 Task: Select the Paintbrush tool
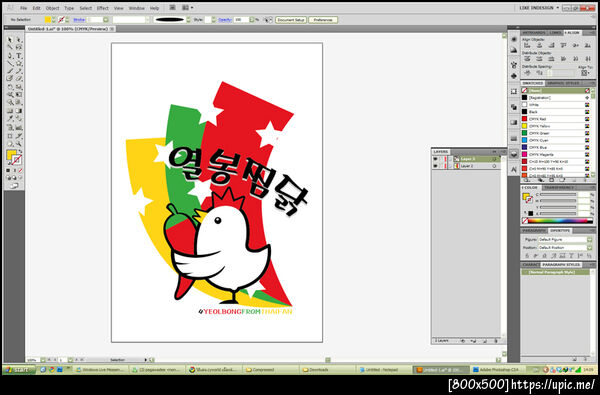pos(10,71)
